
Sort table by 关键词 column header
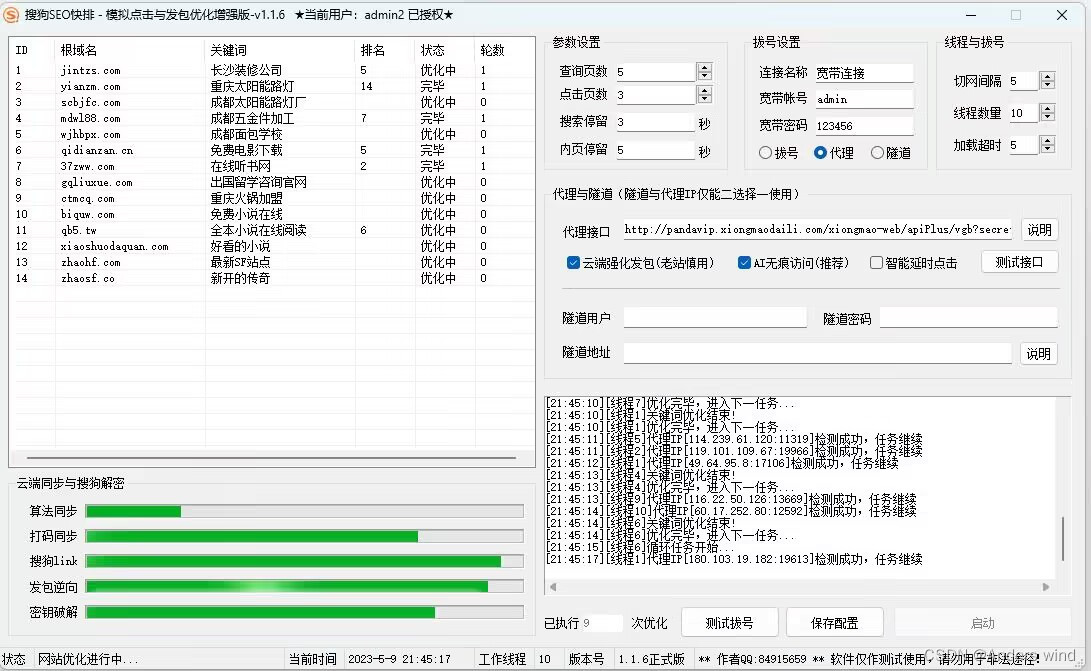280,50
